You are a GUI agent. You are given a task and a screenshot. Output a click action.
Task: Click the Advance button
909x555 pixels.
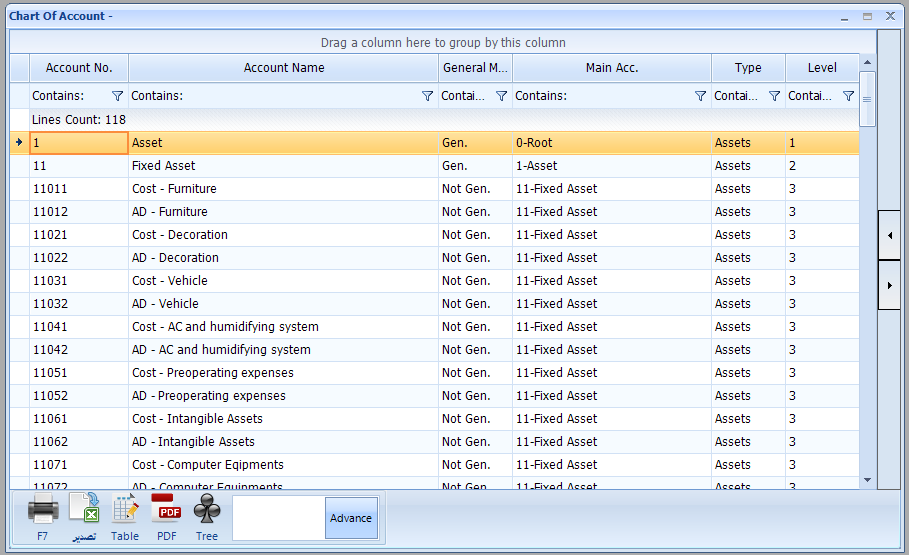[x=351, y=518]
